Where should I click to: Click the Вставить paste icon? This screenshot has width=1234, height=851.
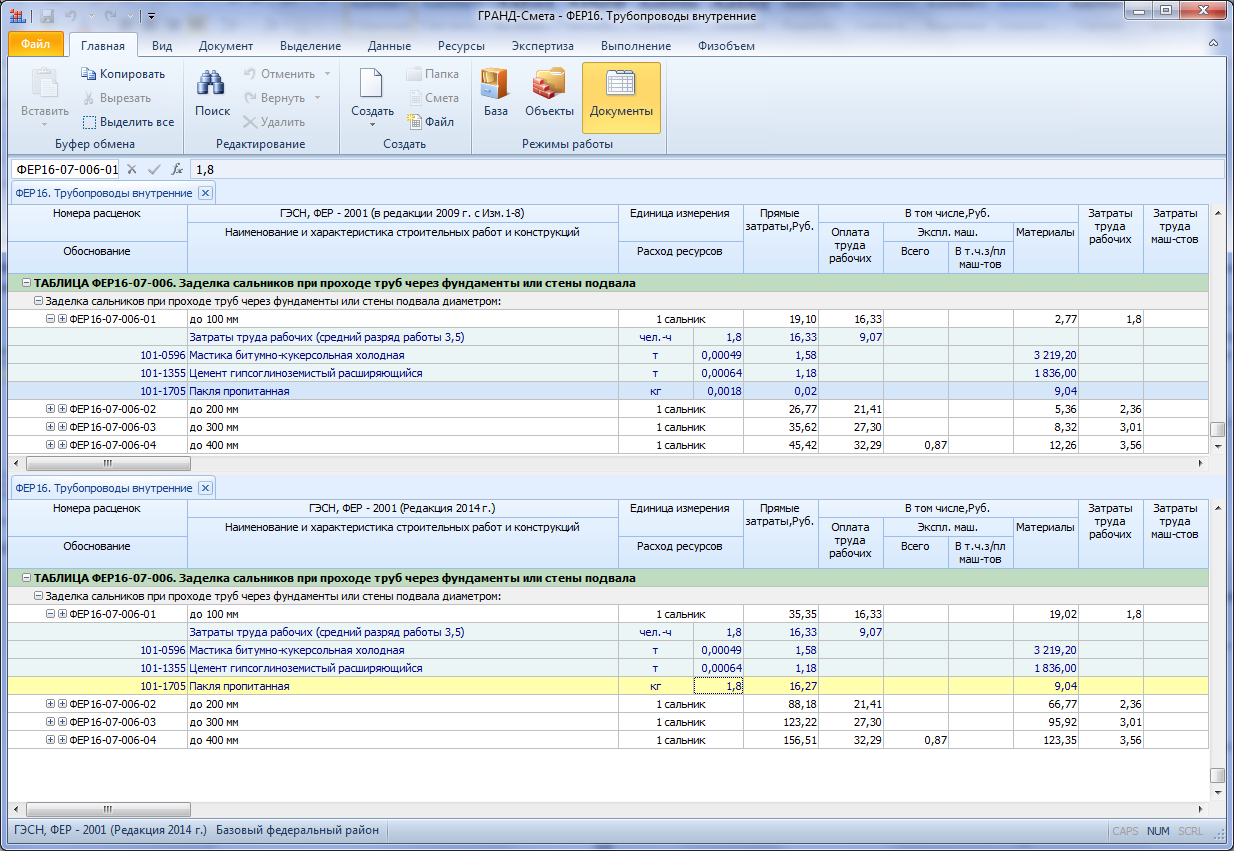[x=44, y=83]
